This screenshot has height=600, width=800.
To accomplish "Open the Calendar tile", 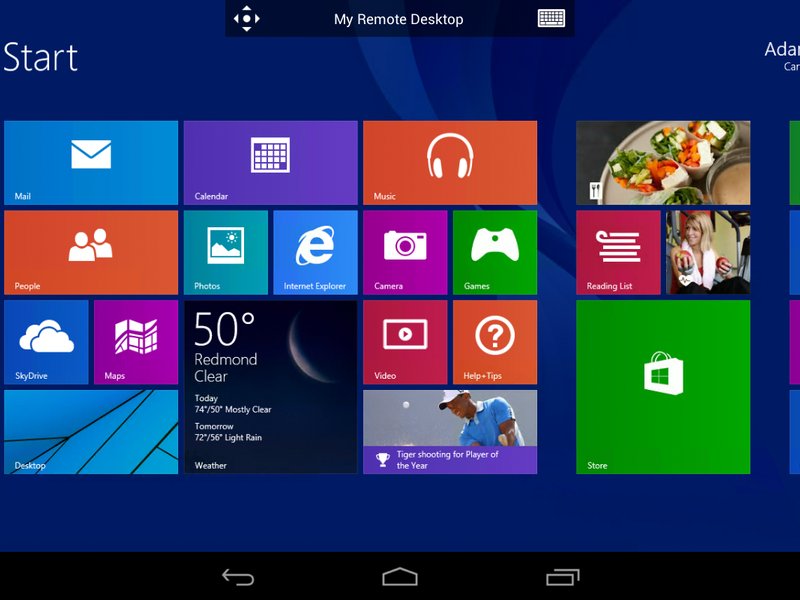I will tap(270, 163).
